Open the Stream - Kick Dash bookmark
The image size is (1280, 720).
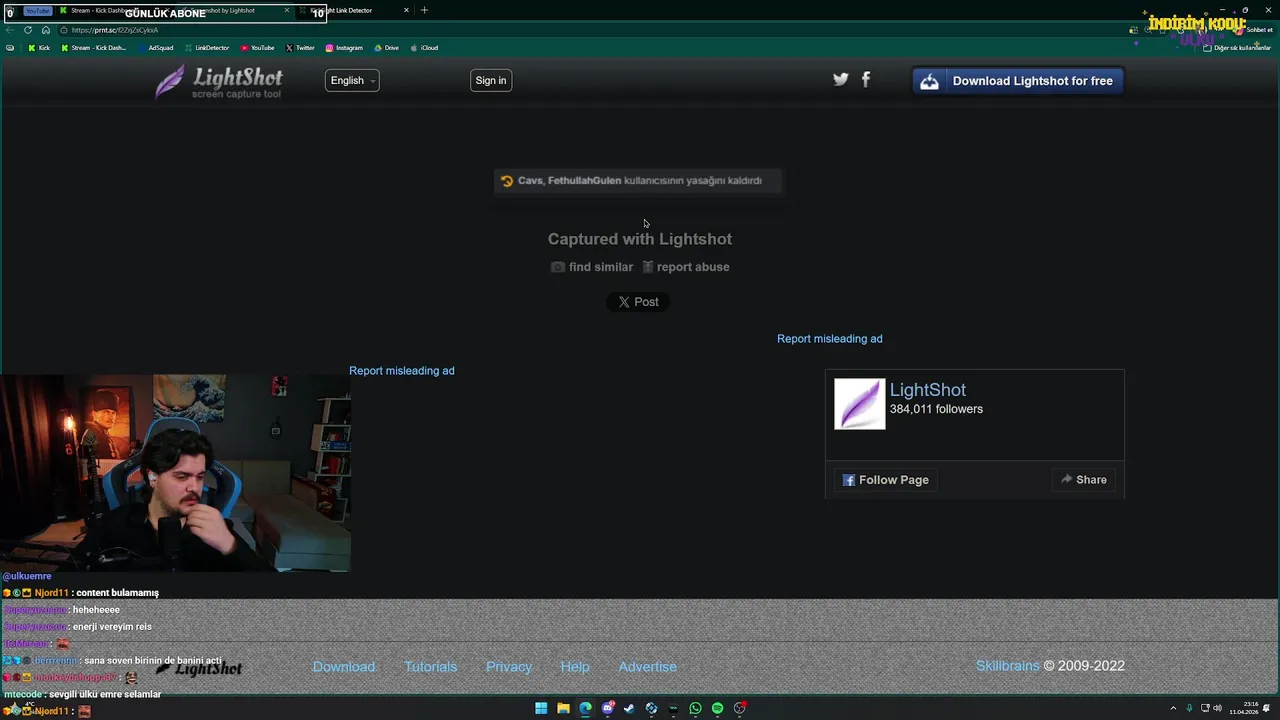pos(94,48)
